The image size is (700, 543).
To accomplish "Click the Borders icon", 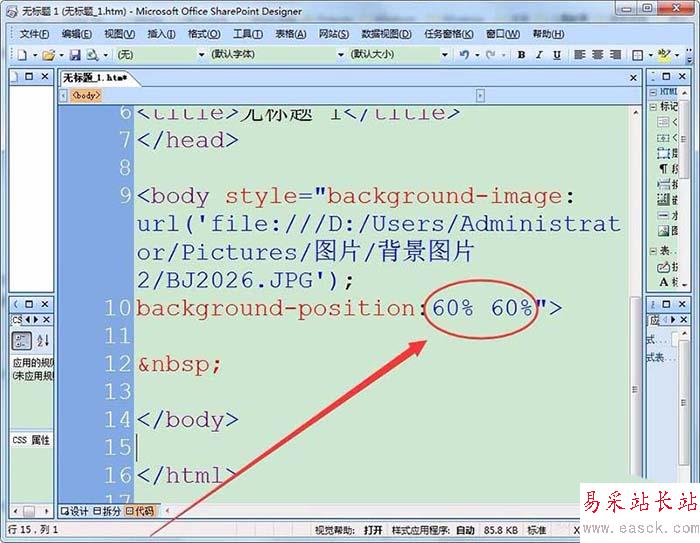I will [x=638, y=55].
